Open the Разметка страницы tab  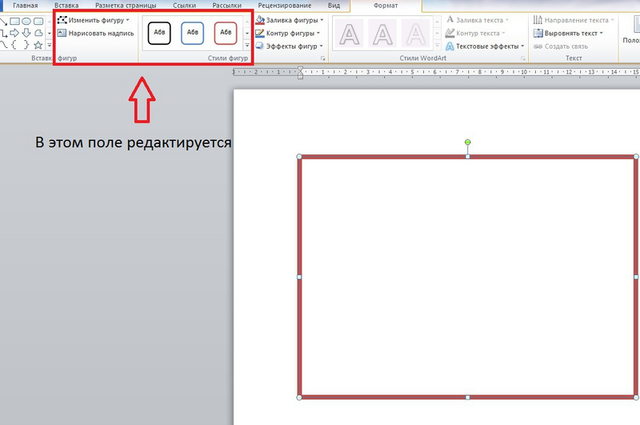126,6
